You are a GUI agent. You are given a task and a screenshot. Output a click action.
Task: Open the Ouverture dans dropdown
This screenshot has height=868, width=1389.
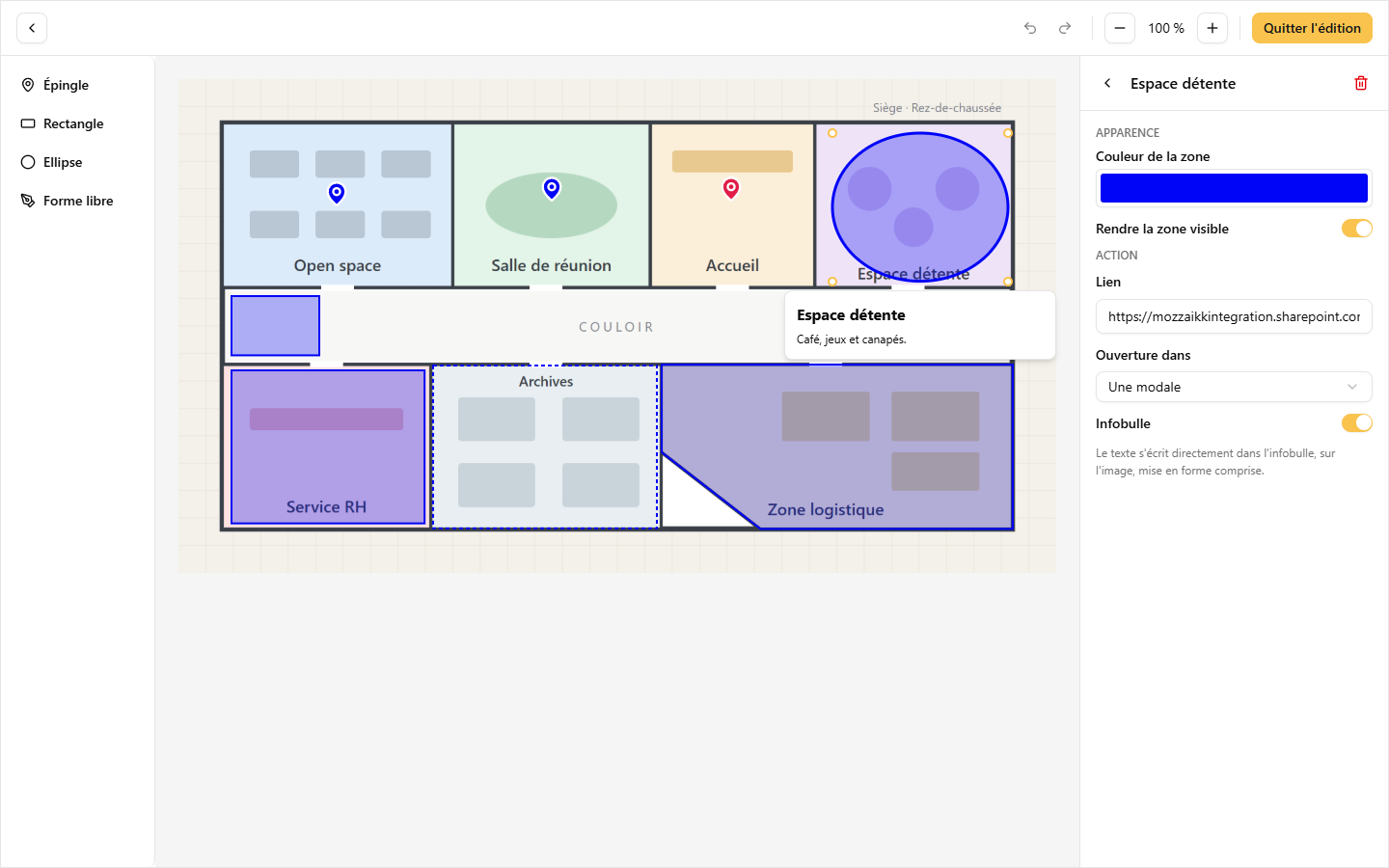pyautogui.click(x=1234, y=387)
